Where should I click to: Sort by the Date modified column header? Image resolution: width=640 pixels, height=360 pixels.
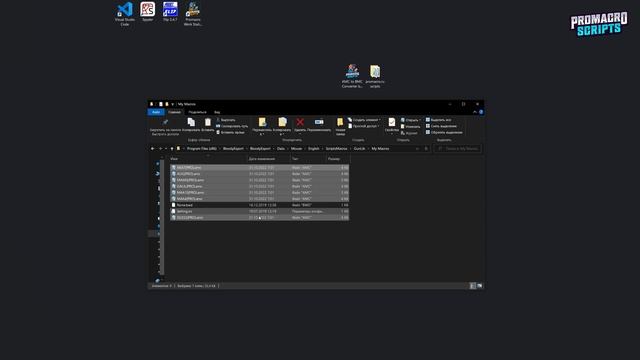pos(269,159)
